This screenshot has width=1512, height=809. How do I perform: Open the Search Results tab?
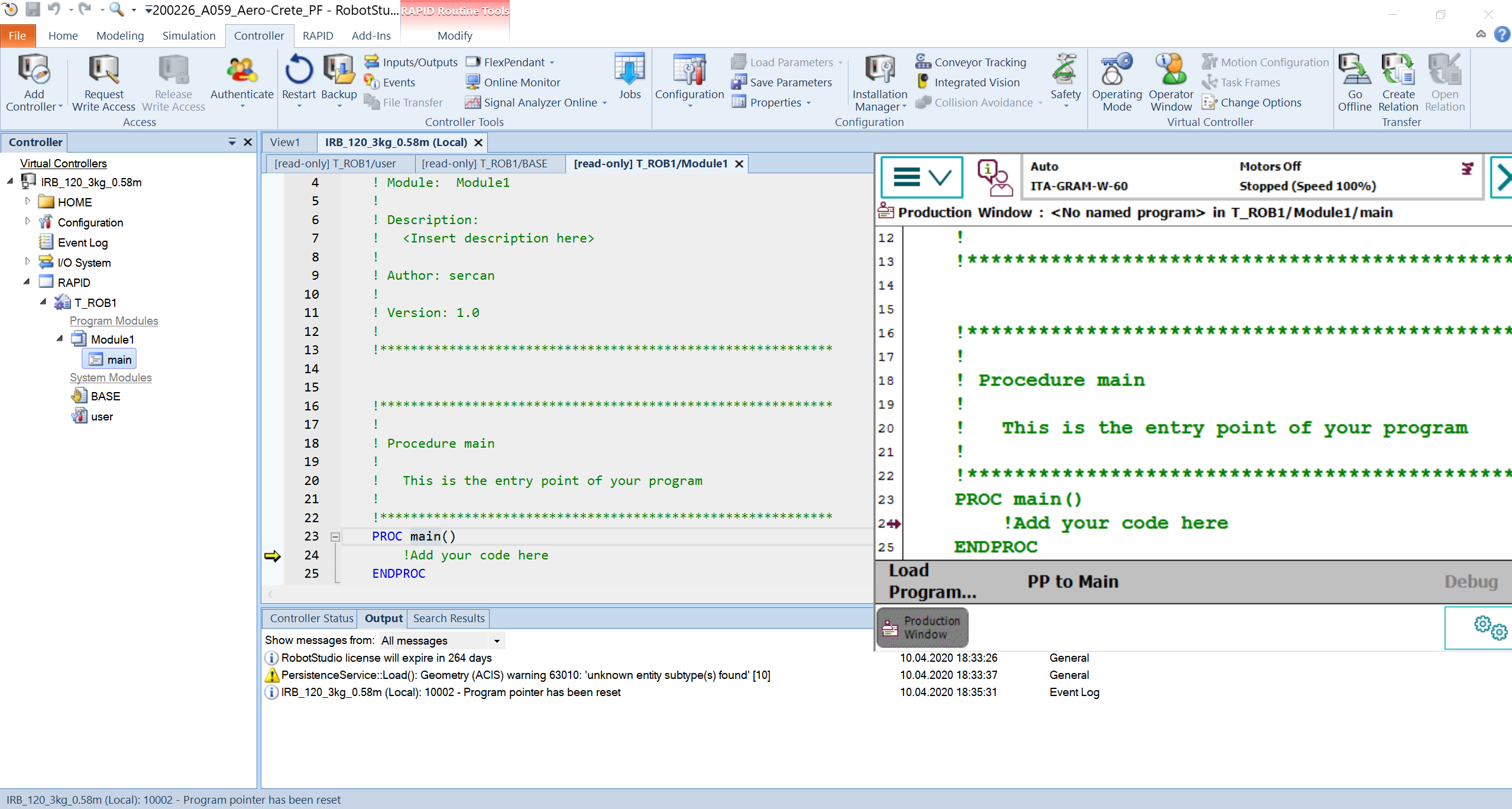448,618
